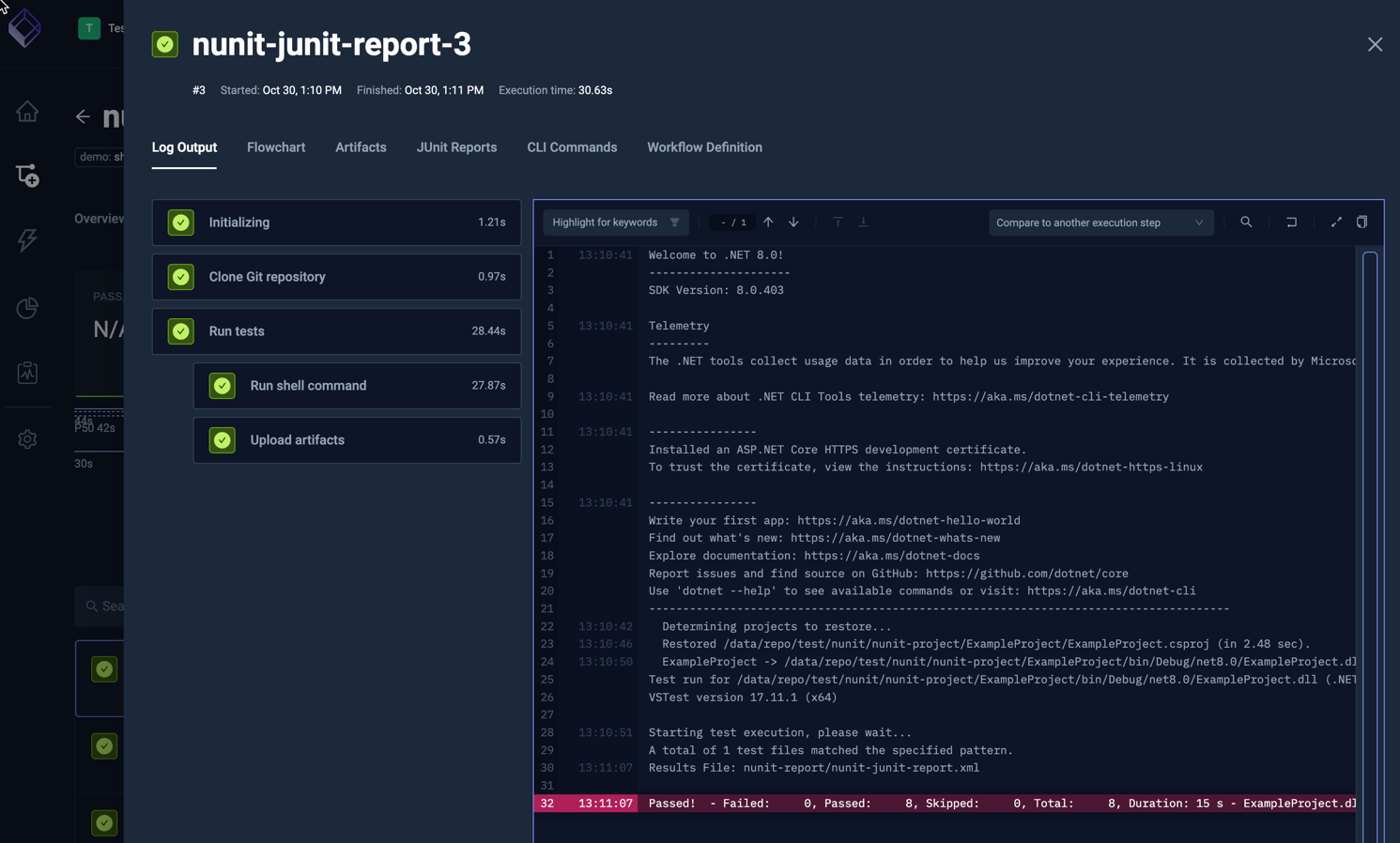Open the pie chart analytics sidebar icon
1400x843 pixels.
[27, 308]
